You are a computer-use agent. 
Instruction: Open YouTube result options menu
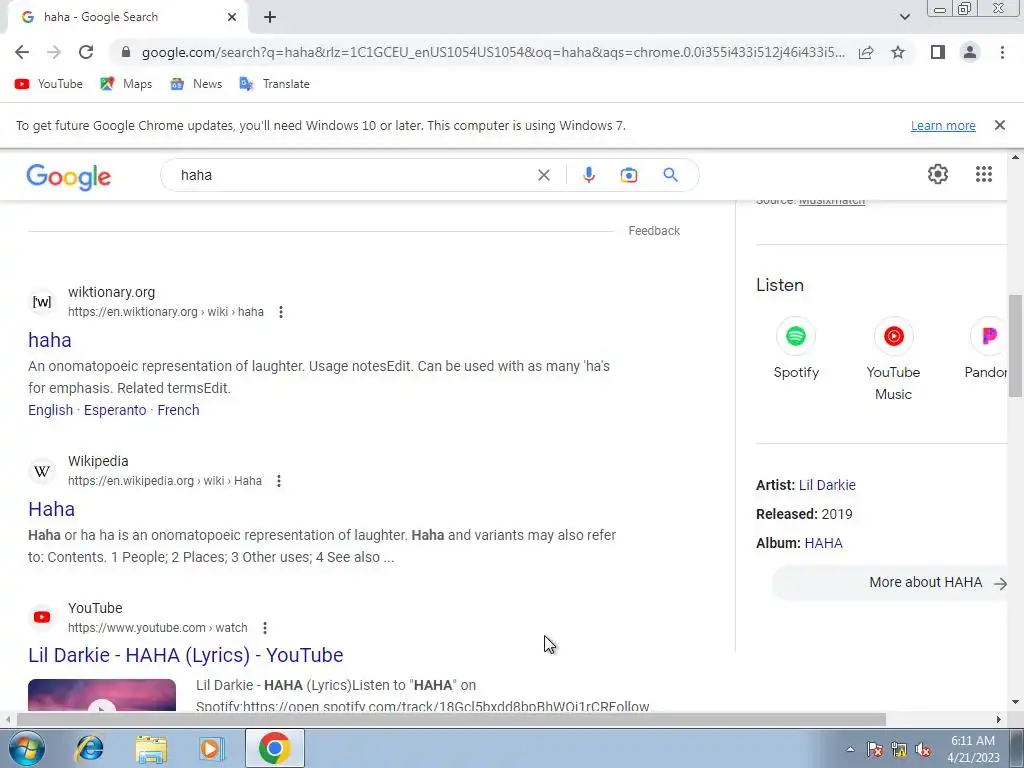[x=264, y=628]
